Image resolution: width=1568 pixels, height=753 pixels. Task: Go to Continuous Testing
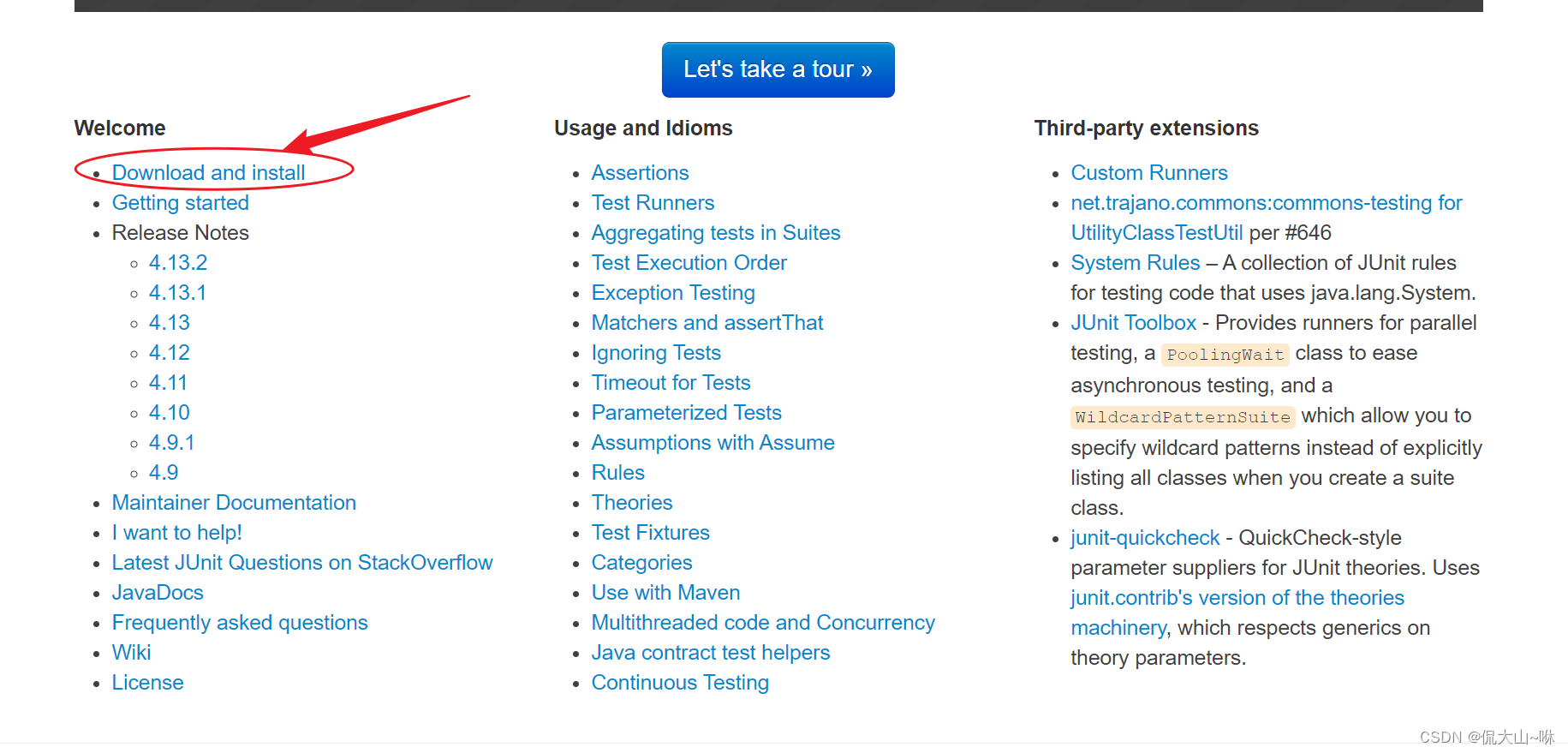(680, 683)
